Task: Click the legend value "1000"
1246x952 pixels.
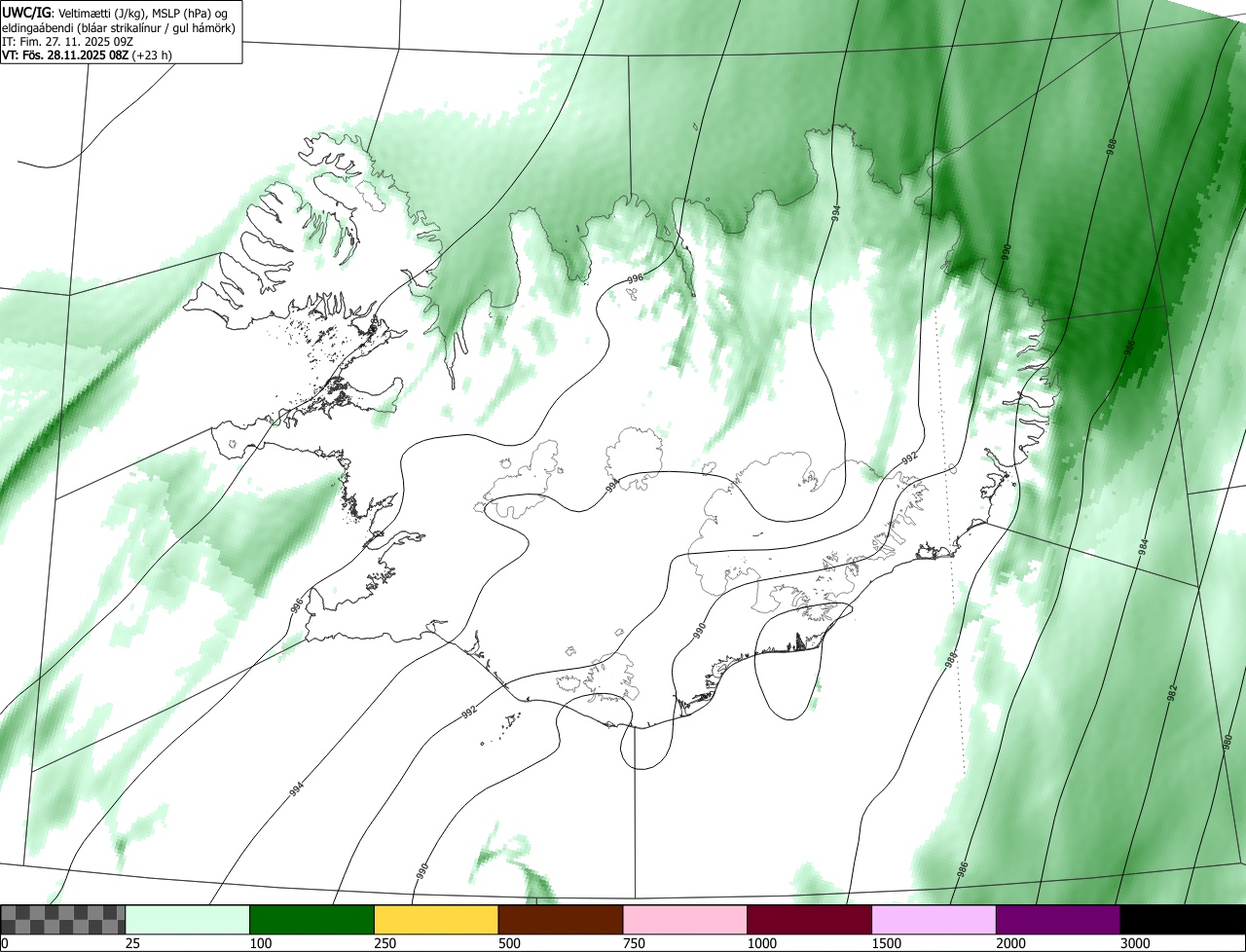Action: (761, 944)
